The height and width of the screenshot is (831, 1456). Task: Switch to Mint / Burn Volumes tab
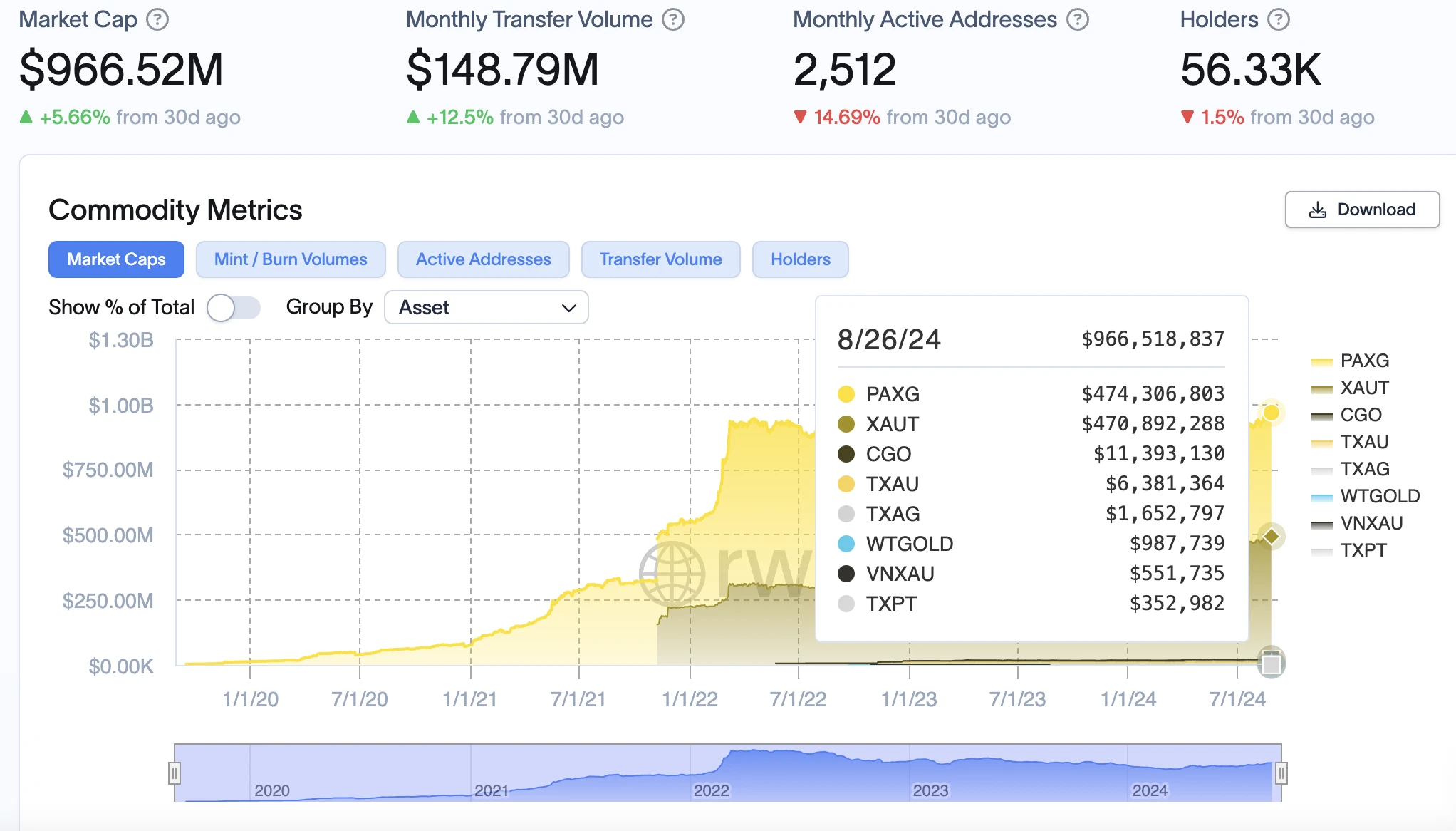(291, 259)
